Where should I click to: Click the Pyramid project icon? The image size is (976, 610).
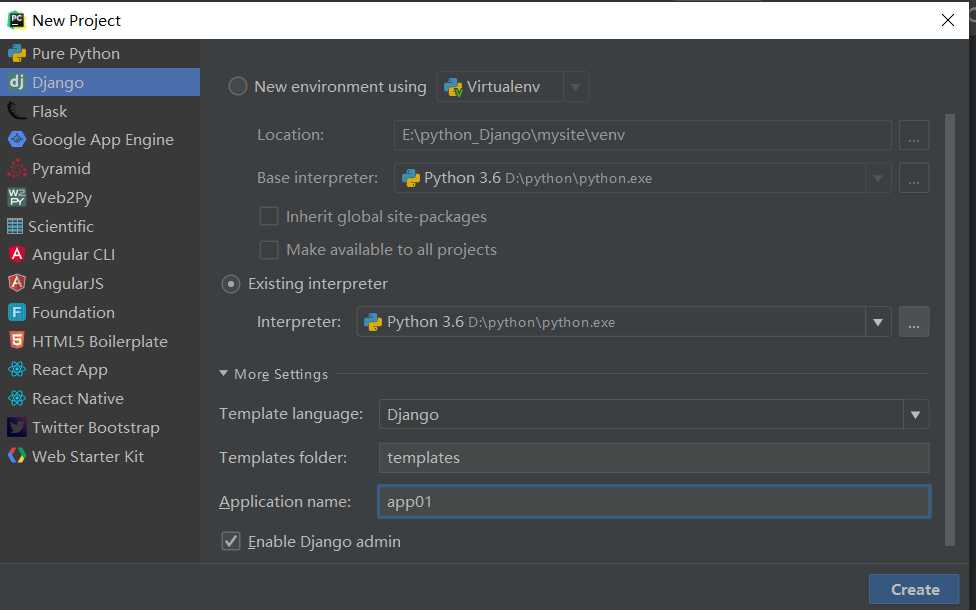17,169
